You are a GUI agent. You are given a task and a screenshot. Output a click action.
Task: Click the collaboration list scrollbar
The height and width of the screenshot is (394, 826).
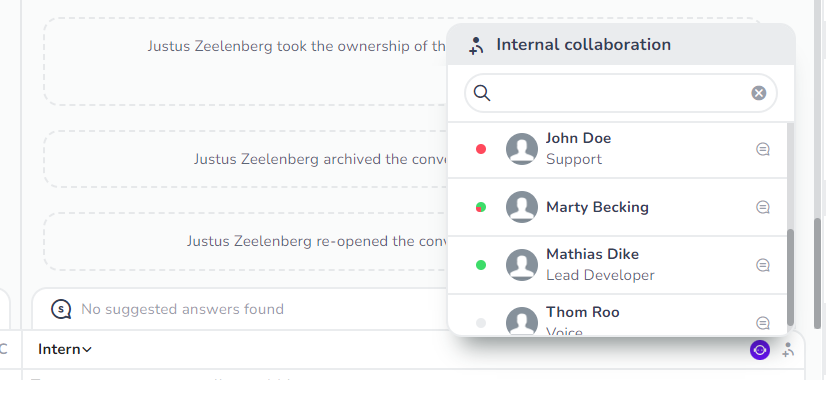pyautogui.click(x=790, y=277)
